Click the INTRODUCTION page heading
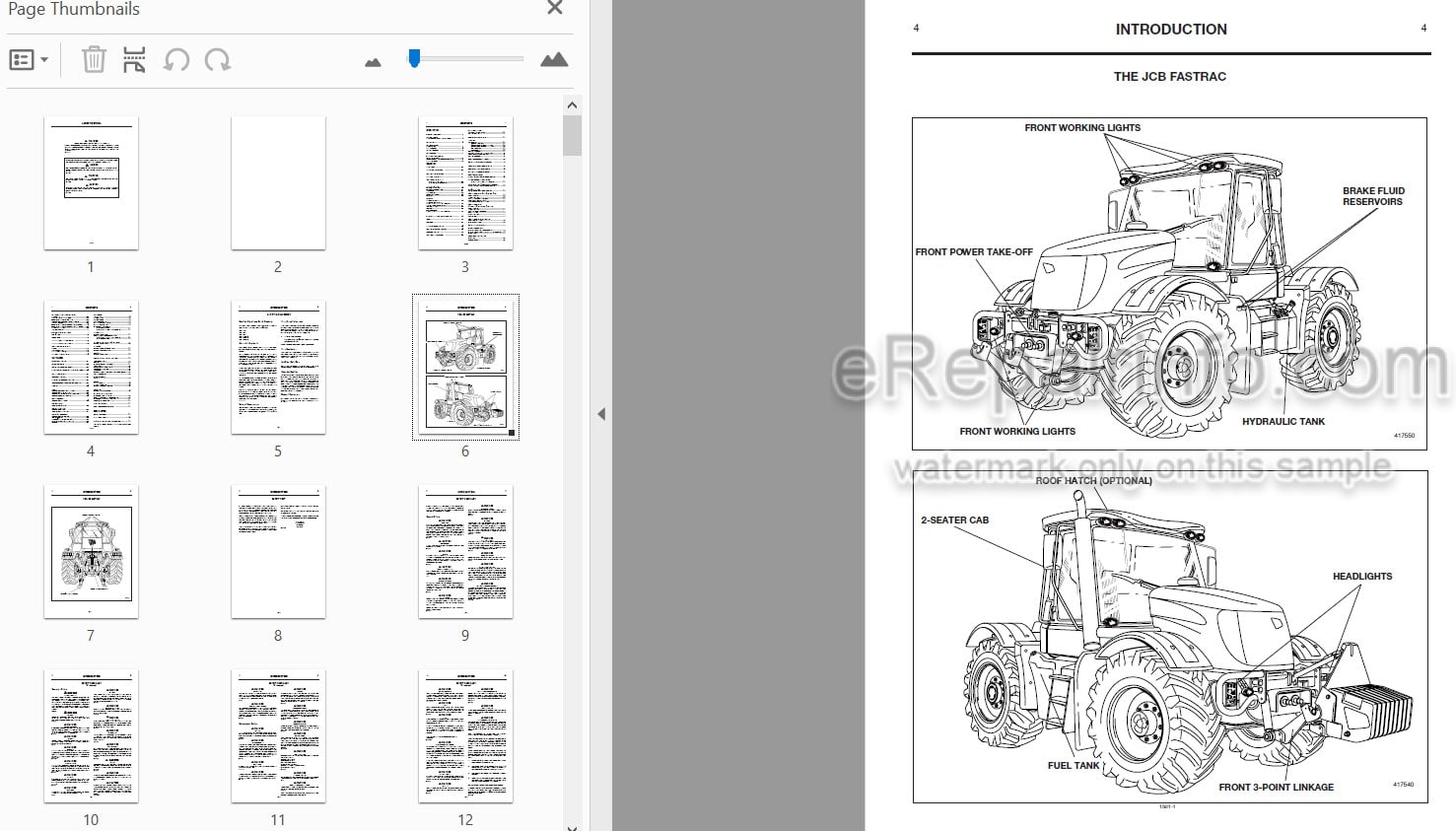This screenshot has width=1456, height=831. coord(1171,30)
